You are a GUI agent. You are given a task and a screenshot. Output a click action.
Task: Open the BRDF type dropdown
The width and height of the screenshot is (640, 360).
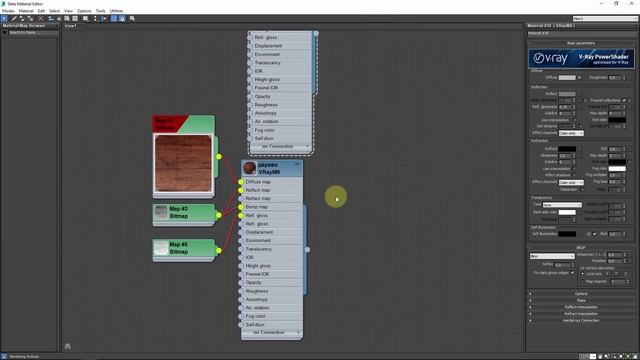click(x=552, y=256)
